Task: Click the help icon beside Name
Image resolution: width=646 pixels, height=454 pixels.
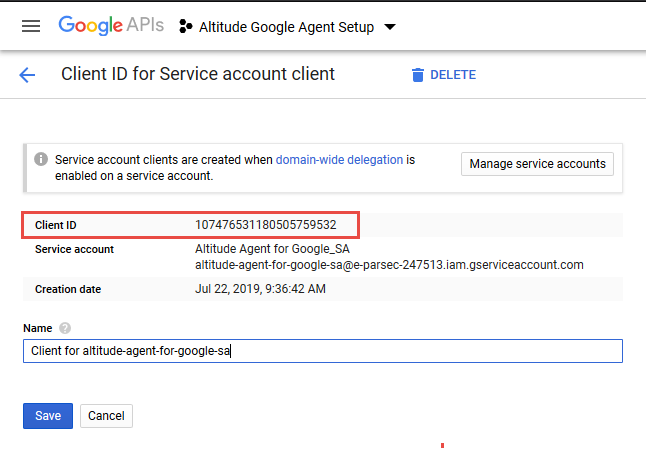Action: (x=65, y=328)
